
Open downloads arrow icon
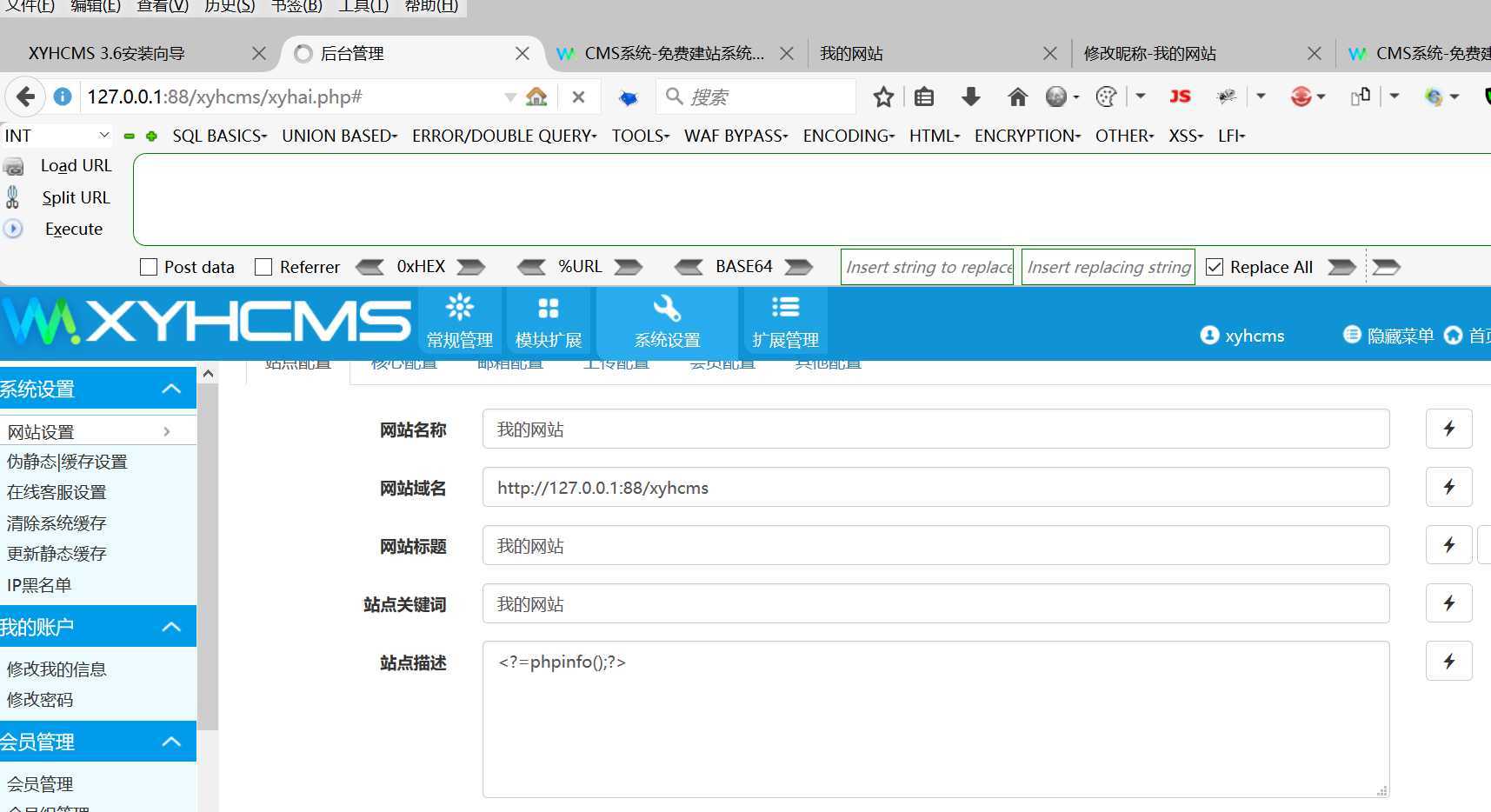[971, 97]
